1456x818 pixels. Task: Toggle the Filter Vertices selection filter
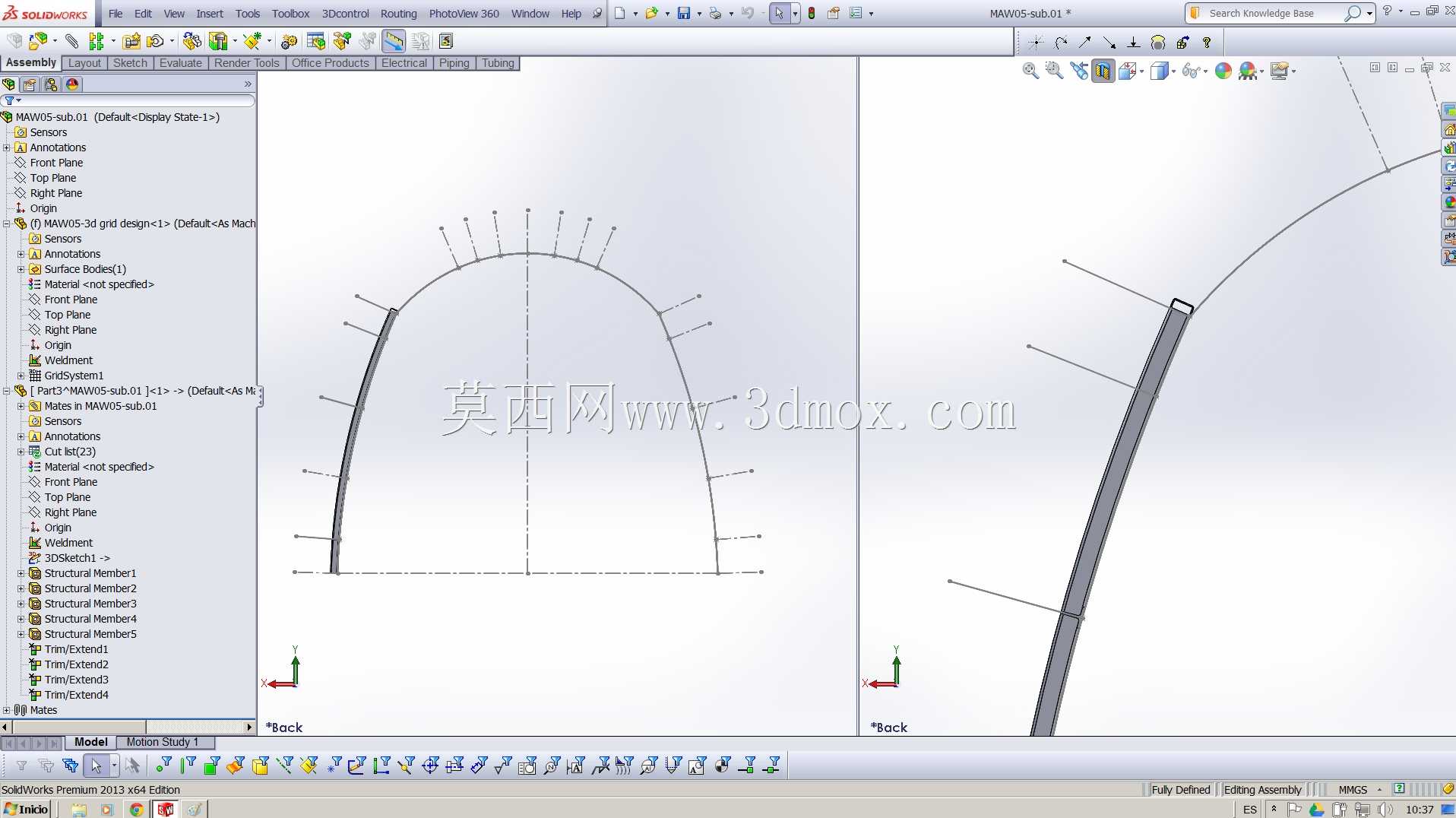click(163, 765)
